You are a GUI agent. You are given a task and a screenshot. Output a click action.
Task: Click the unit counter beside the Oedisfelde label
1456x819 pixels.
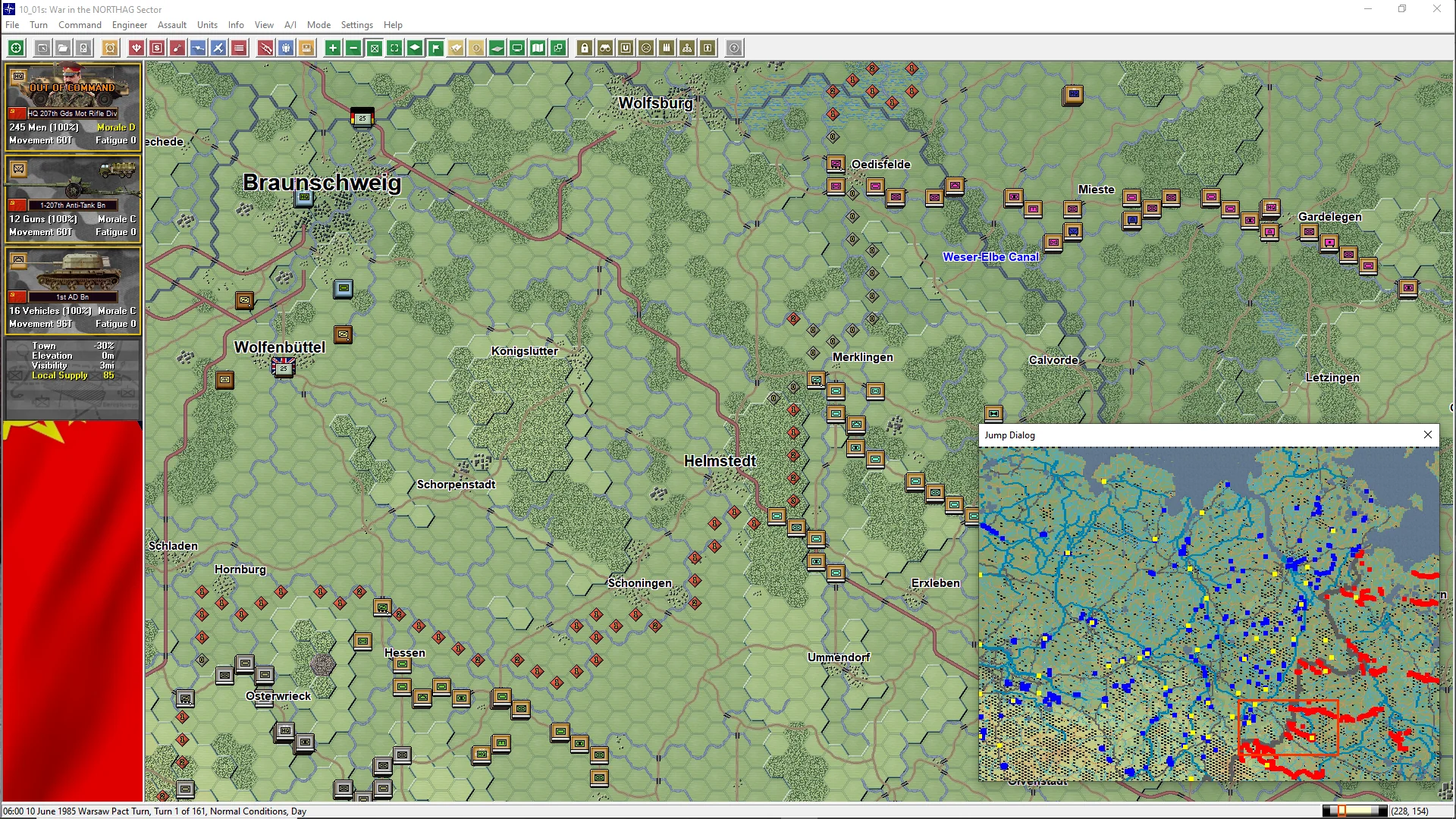point(836,164)
